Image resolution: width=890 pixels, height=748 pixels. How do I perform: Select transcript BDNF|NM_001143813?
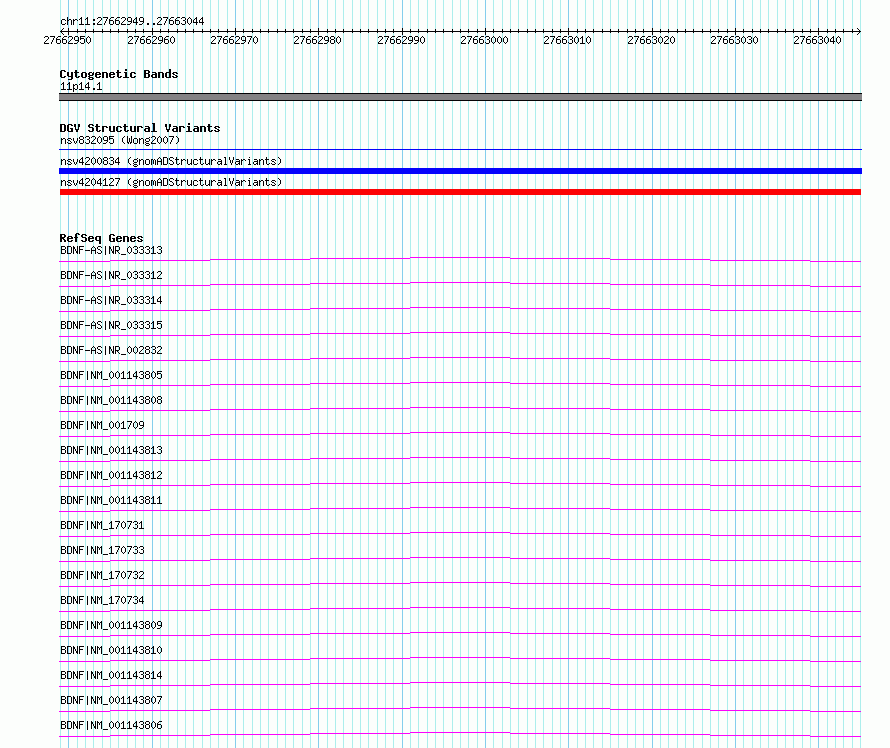(x=111, y=450)
